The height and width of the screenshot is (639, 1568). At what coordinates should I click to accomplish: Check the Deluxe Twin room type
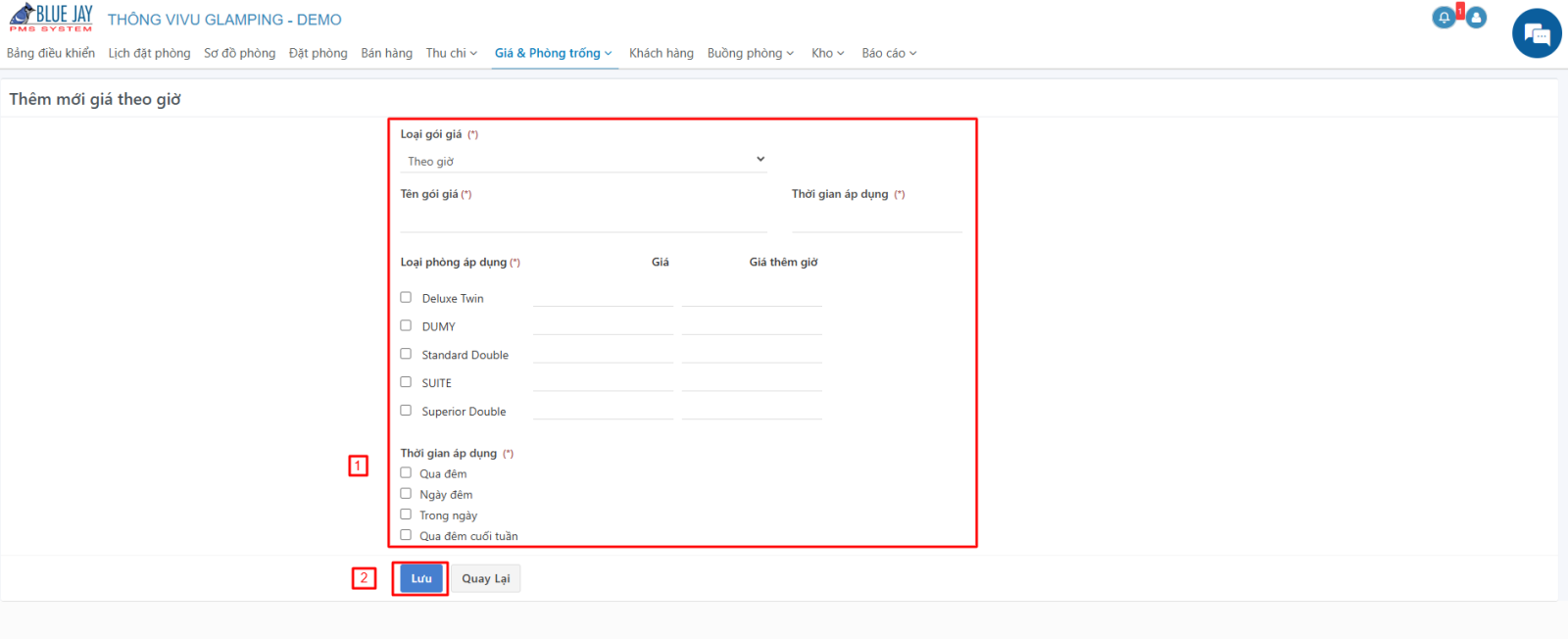[406, 297]
